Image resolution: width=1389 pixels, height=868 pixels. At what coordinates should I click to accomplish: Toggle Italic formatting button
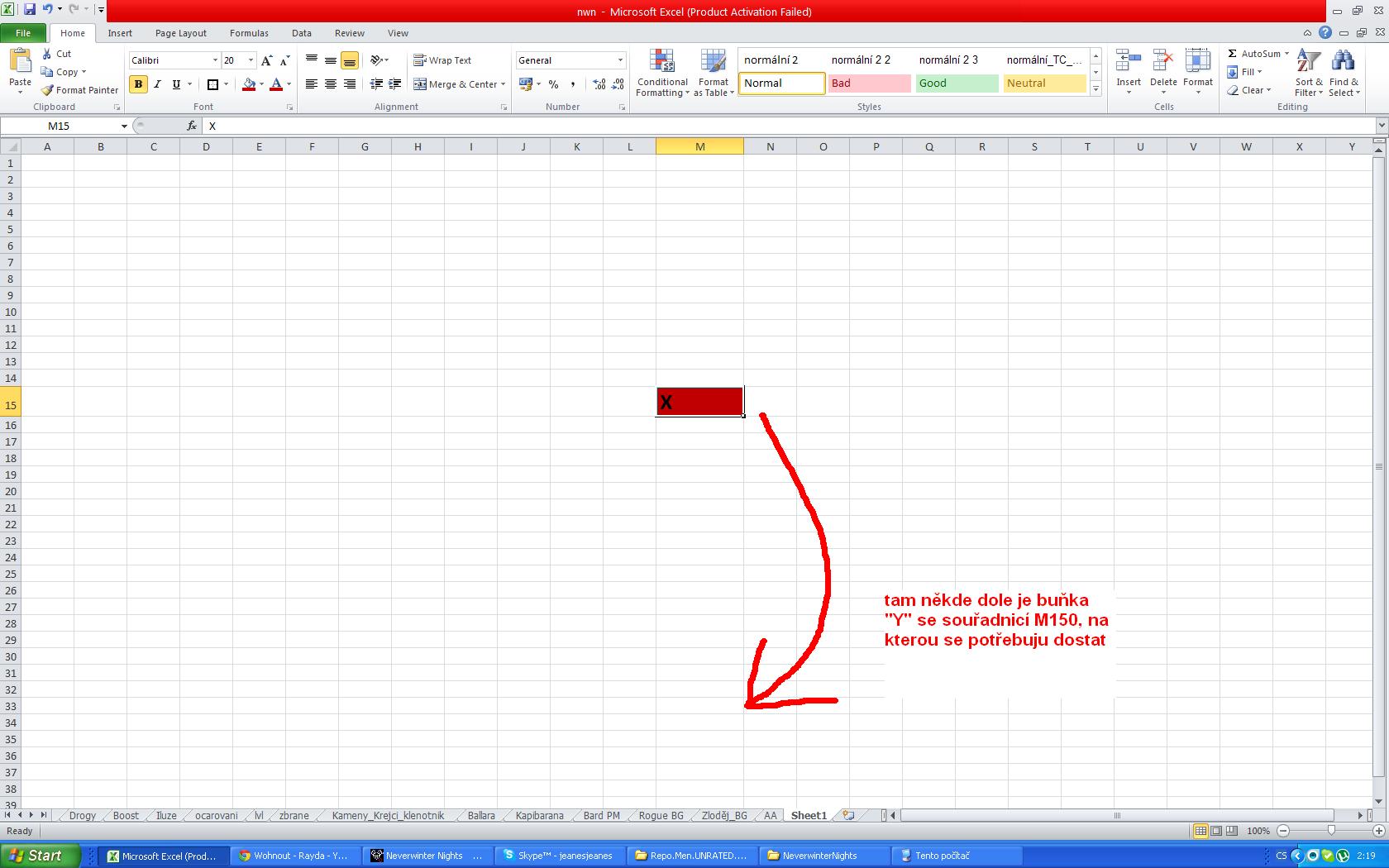point(157,84)
